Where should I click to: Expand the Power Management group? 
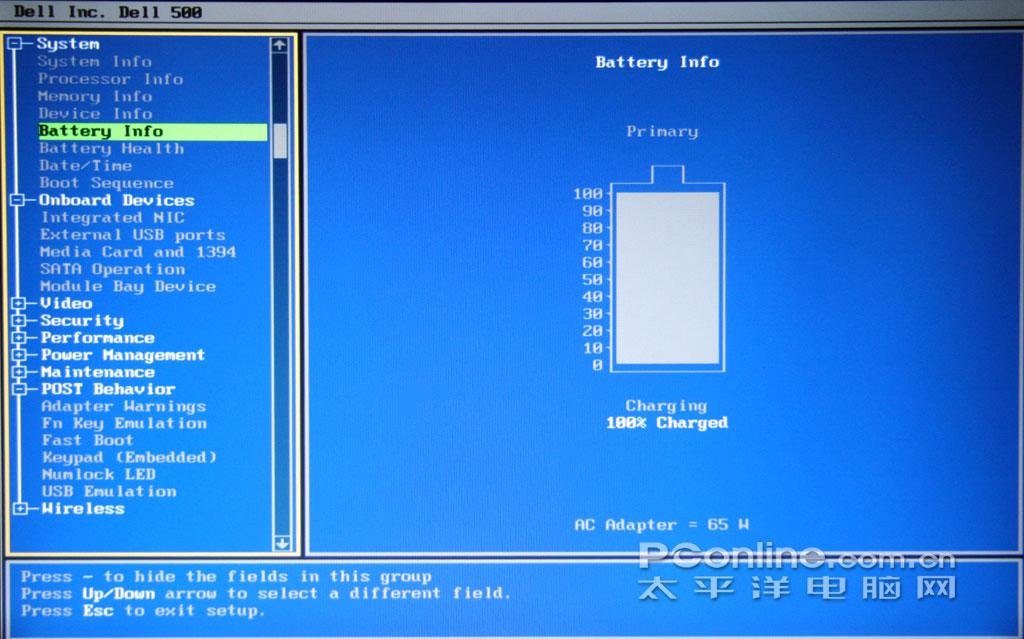18,355
